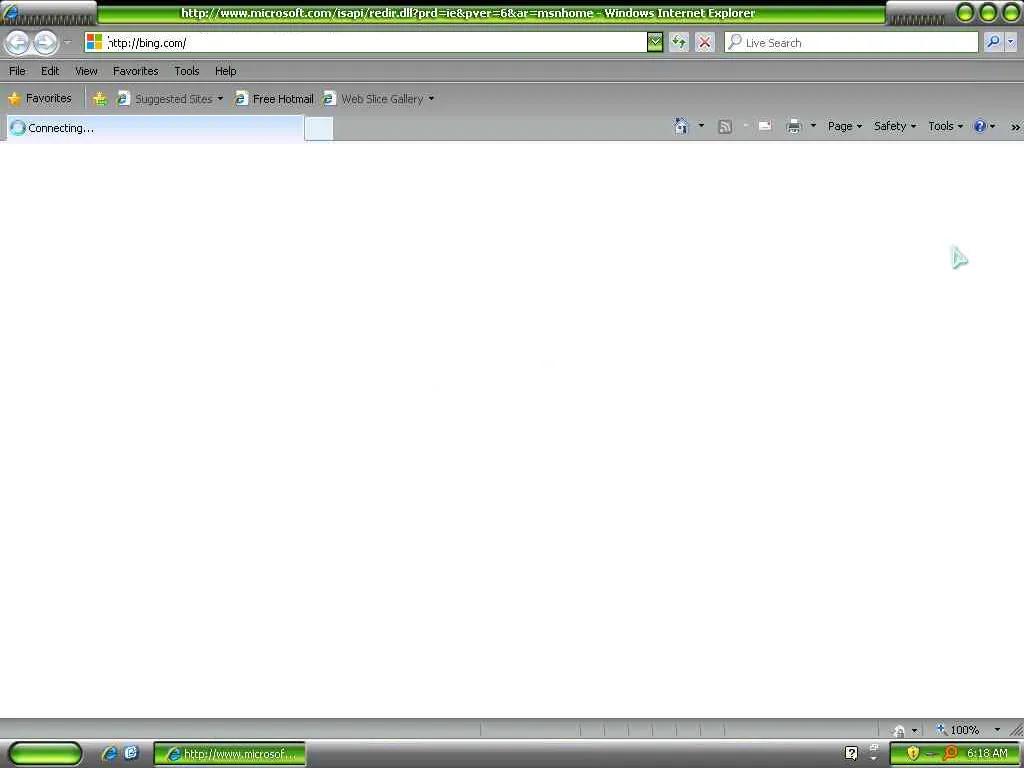Viewport: 1024px width, 768px height.
Task: Click the Print icon
Action: [x=793, y=126]
